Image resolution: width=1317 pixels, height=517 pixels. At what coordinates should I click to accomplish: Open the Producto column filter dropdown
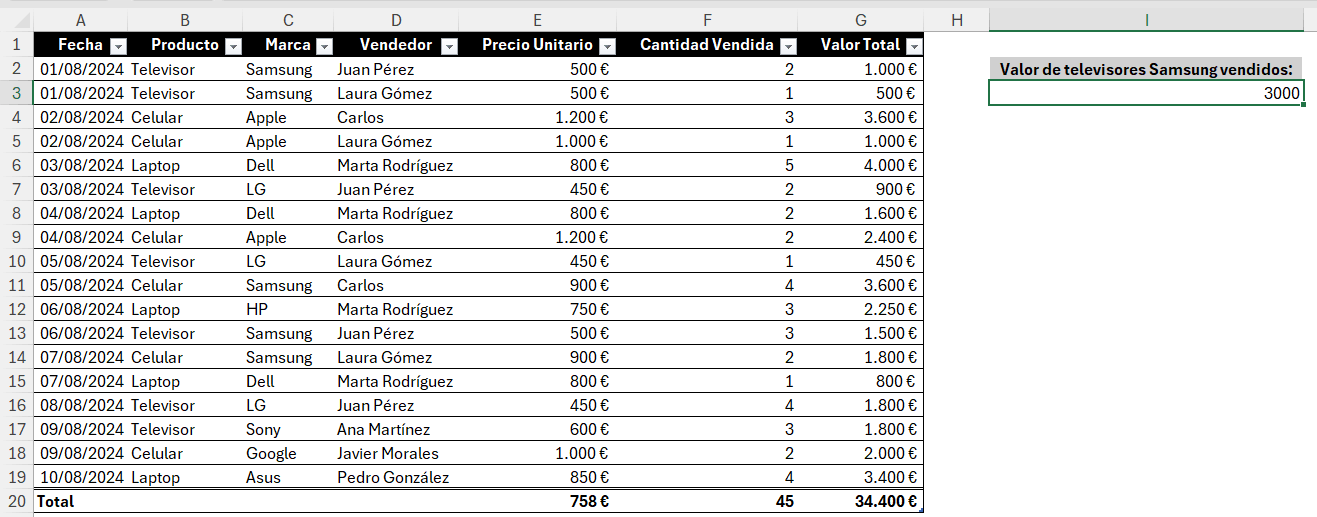233,46
